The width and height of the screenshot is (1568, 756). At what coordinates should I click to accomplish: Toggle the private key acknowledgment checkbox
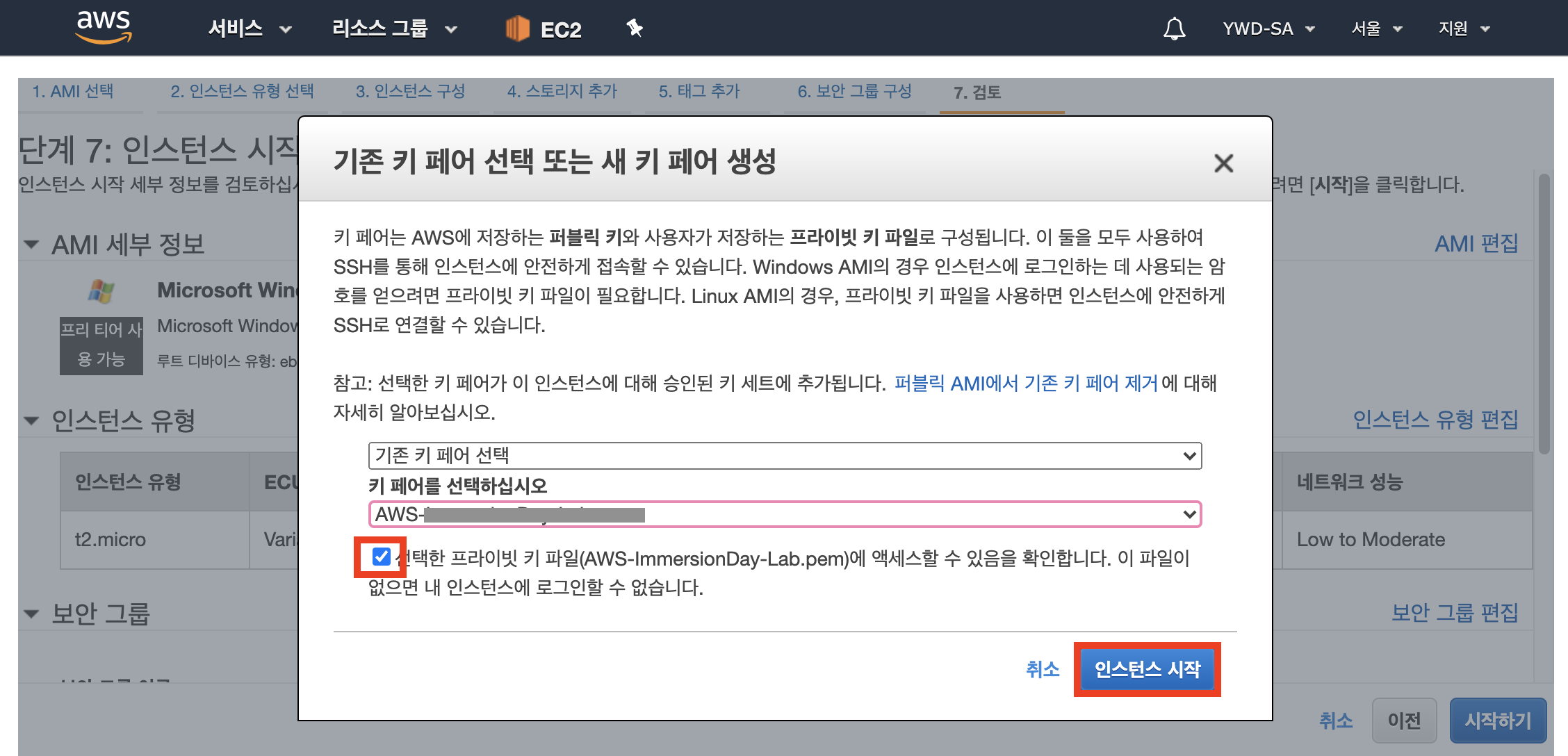[381, 557]
